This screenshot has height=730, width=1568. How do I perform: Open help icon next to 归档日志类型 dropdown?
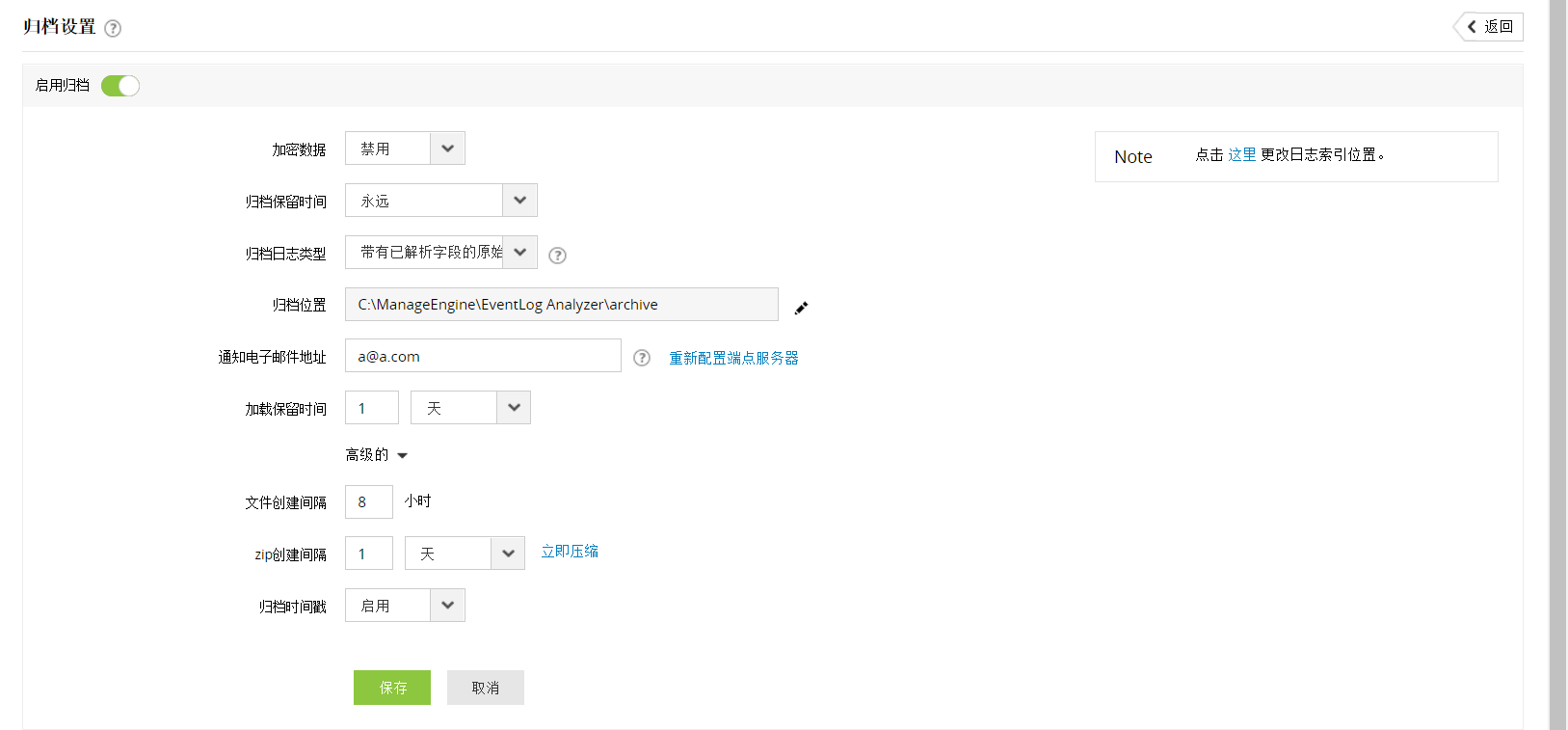pos(557,256)
